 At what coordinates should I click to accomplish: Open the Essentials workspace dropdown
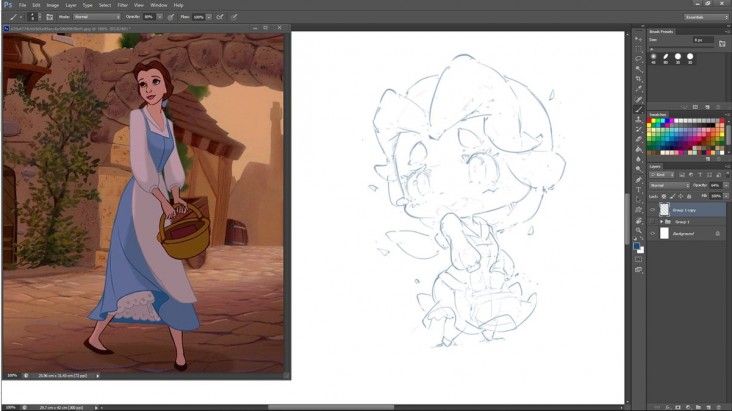(706, 17)
